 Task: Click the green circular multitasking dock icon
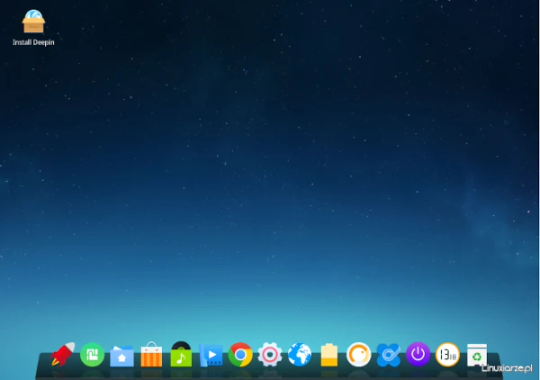click(92, 355)
